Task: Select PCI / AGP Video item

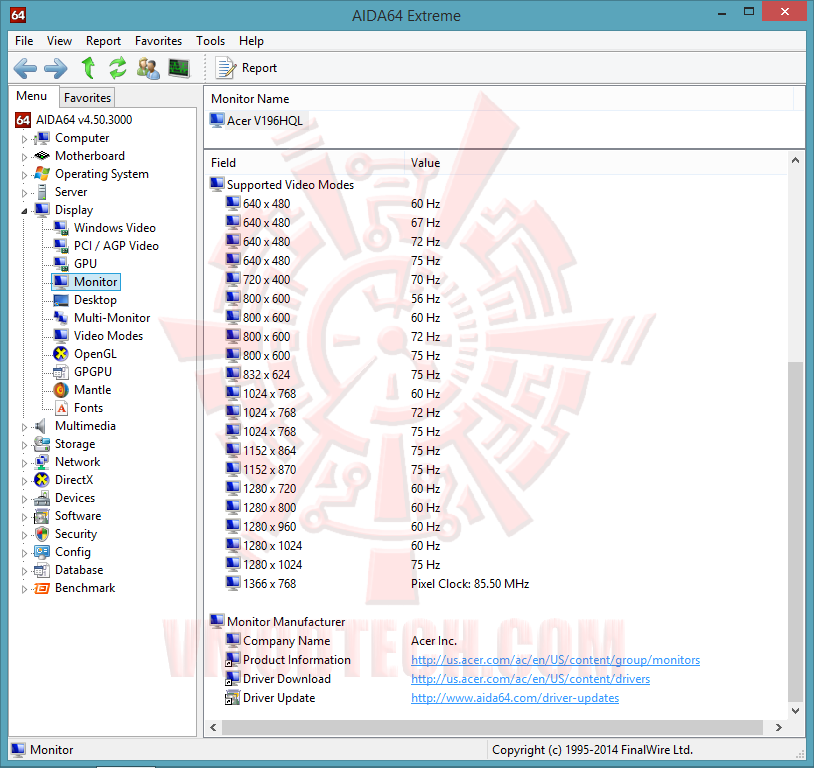Action: tap(116, 246)
